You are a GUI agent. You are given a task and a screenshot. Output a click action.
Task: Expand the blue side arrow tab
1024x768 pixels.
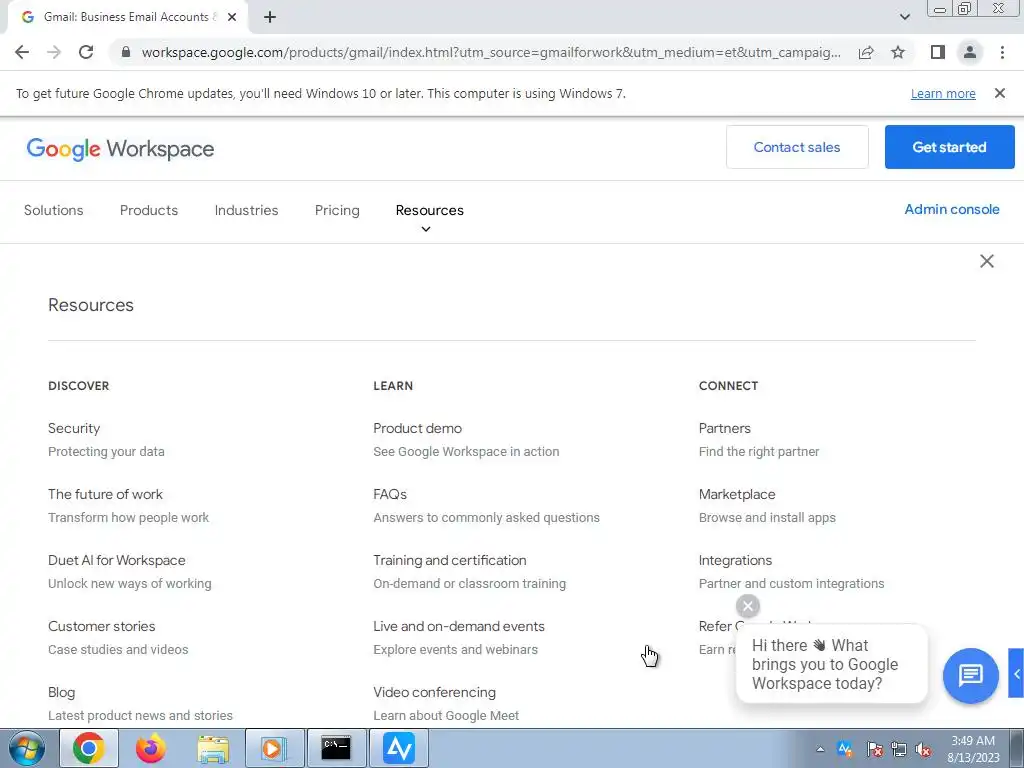[1016, 673]
